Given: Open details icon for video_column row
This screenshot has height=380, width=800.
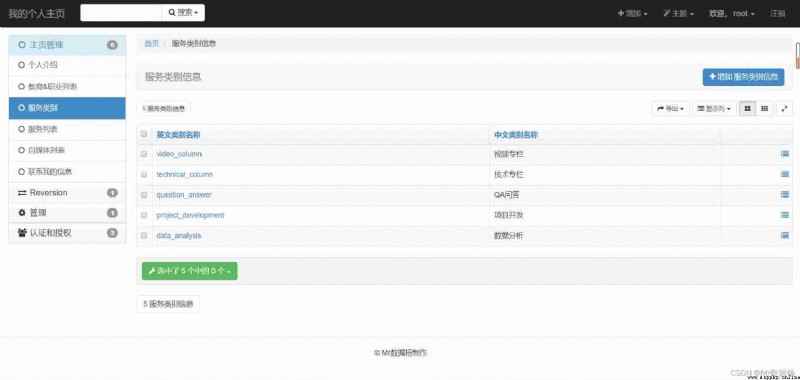Looking at the screenshot, I should coord(785,154).
